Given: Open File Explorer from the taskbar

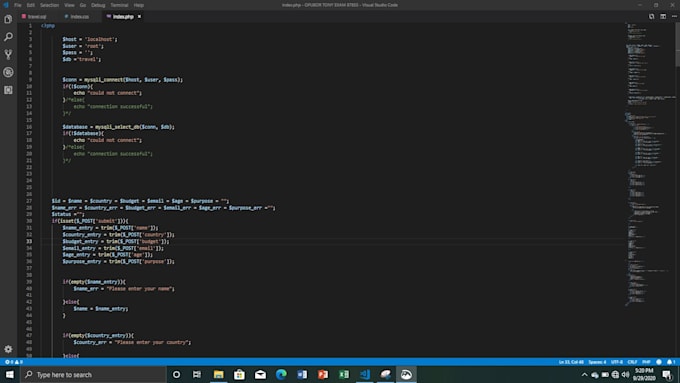Looking at the screenshot, I should [219, 374].
